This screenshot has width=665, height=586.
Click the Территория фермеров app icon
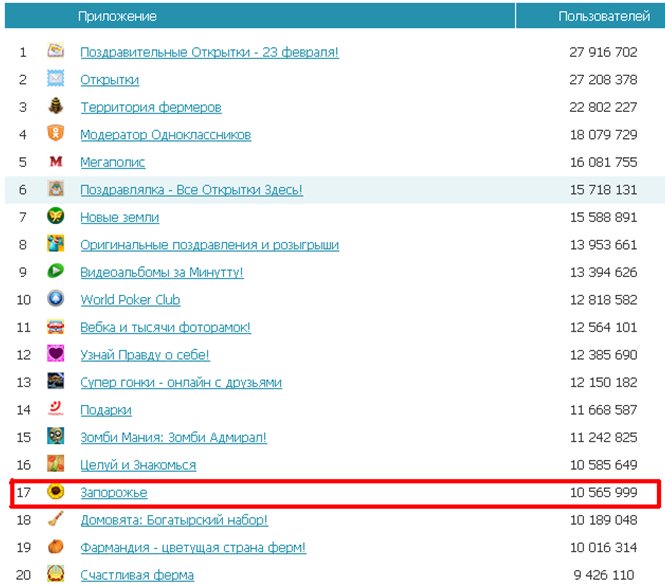(x=56, y=106)
